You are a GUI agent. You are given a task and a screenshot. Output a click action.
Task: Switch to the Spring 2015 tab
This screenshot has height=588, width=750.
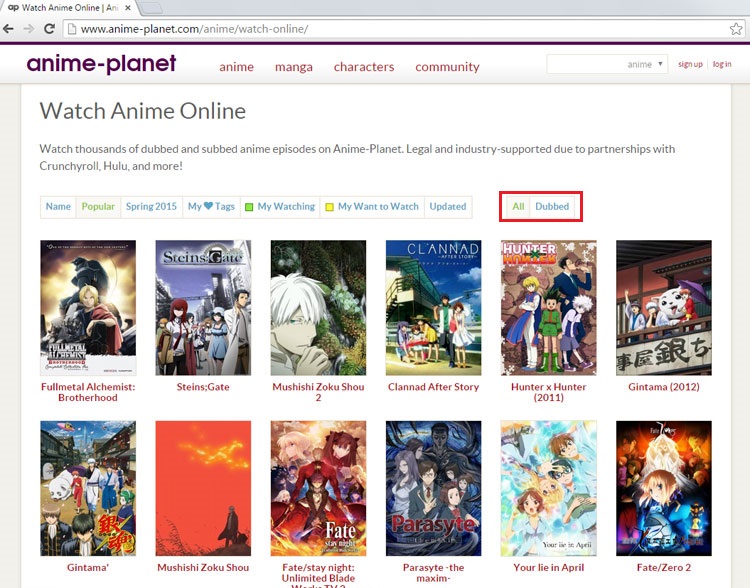(151, 207)
